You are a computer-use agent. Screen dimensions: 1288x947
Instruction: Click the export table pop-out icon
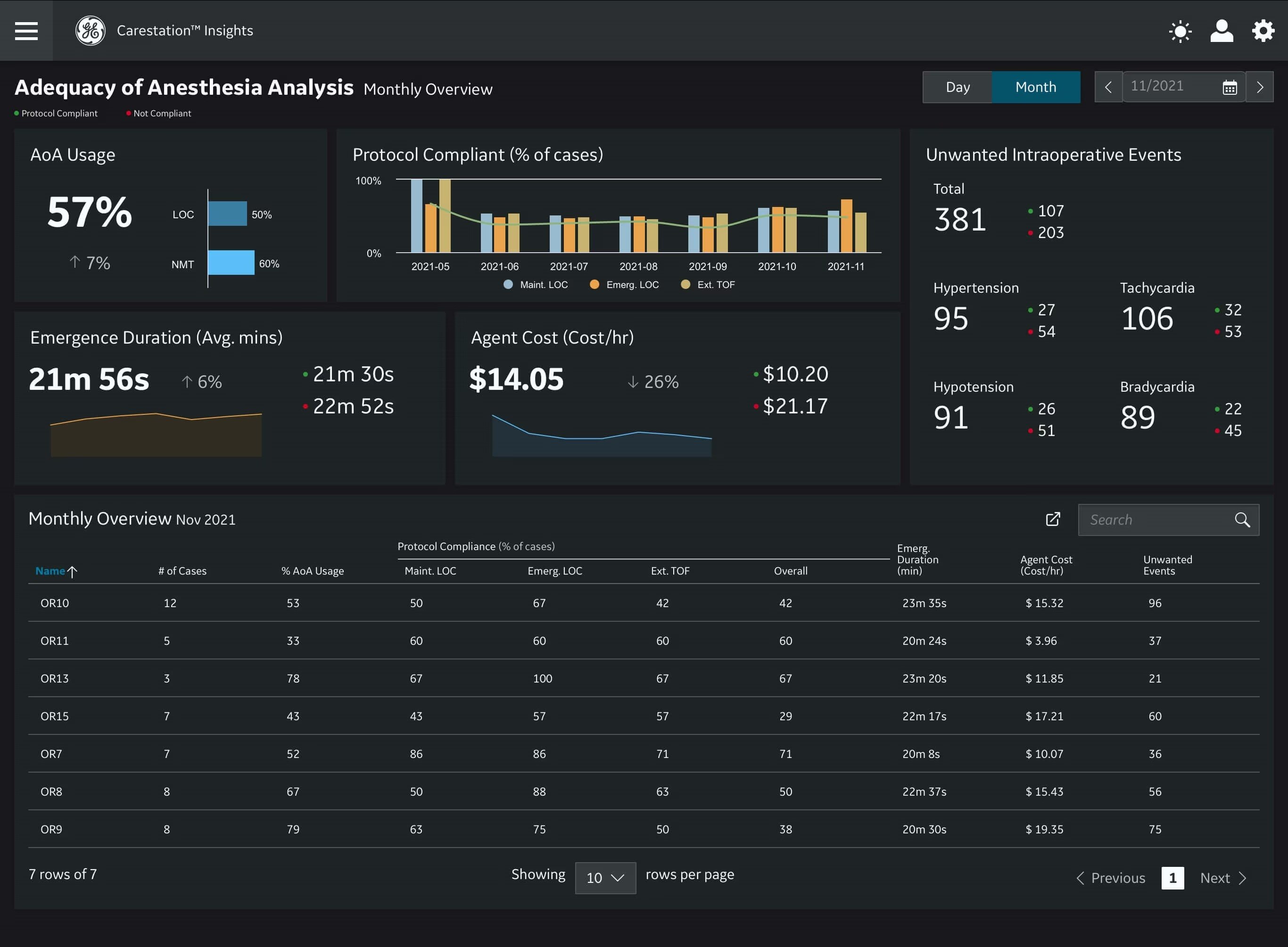coord(1053,519)
